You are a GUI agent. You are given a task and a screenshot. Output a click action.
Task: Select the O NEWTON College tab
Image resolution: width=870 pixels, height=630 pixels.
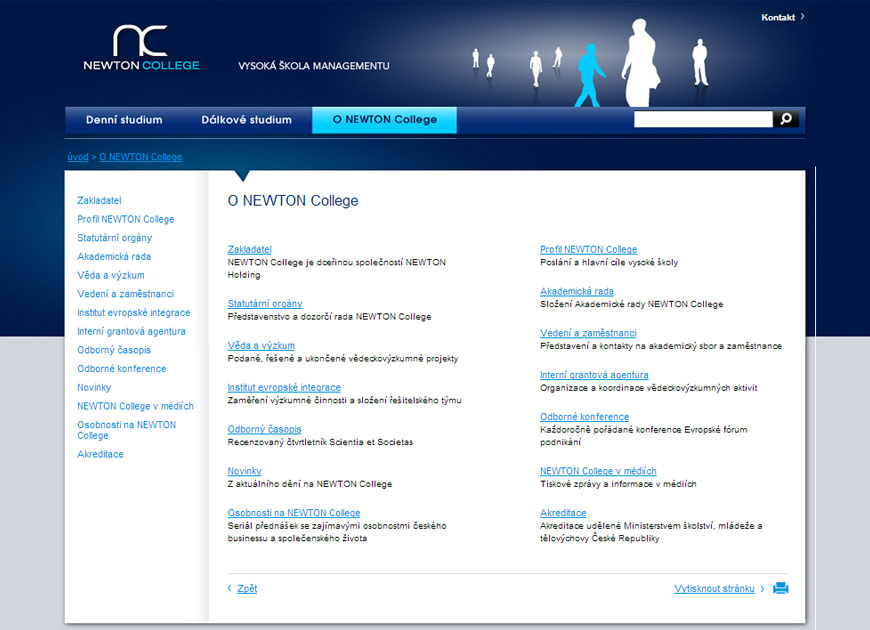point(385,120)
